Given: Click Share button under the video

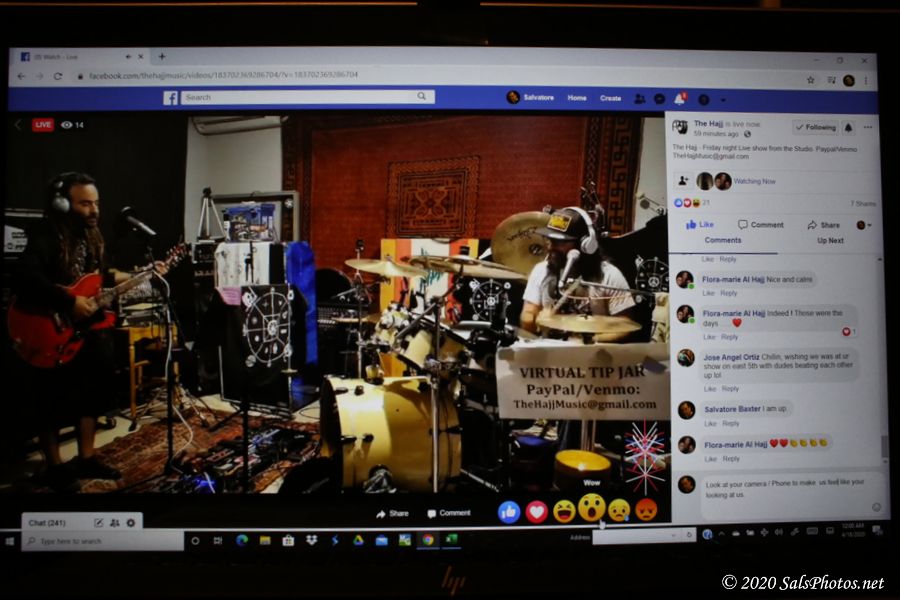Looking at the screenshot, I should (x=392, y=513).
